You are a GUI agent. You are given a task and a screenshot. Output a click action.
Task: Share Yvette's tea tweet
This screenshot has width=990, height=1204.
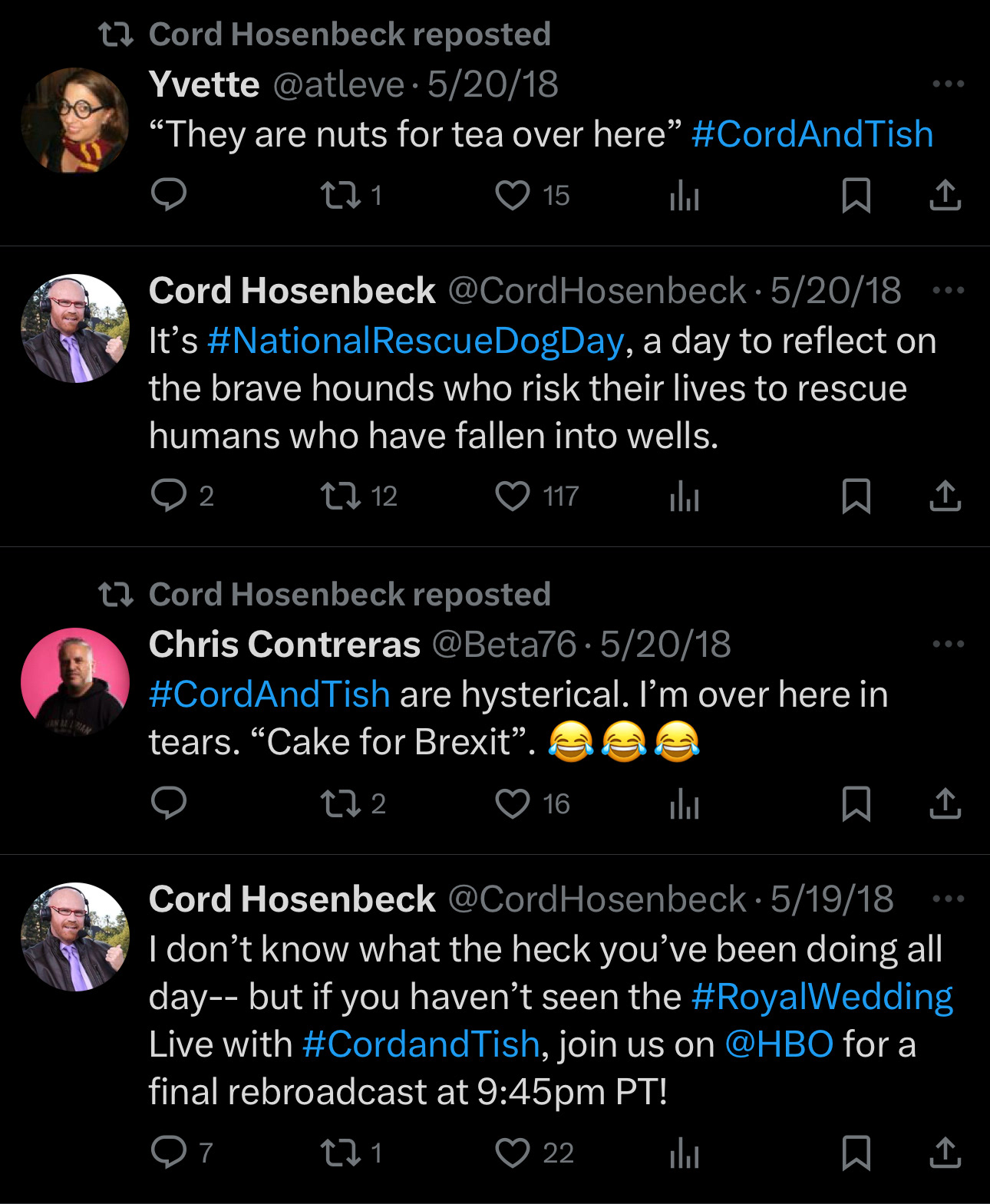(945, 195)
